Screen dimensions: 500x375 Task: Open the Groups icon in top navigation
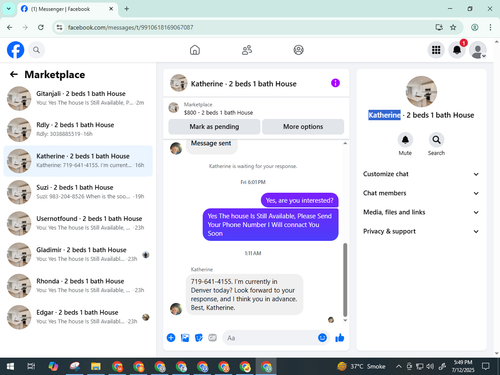point(298,50)
